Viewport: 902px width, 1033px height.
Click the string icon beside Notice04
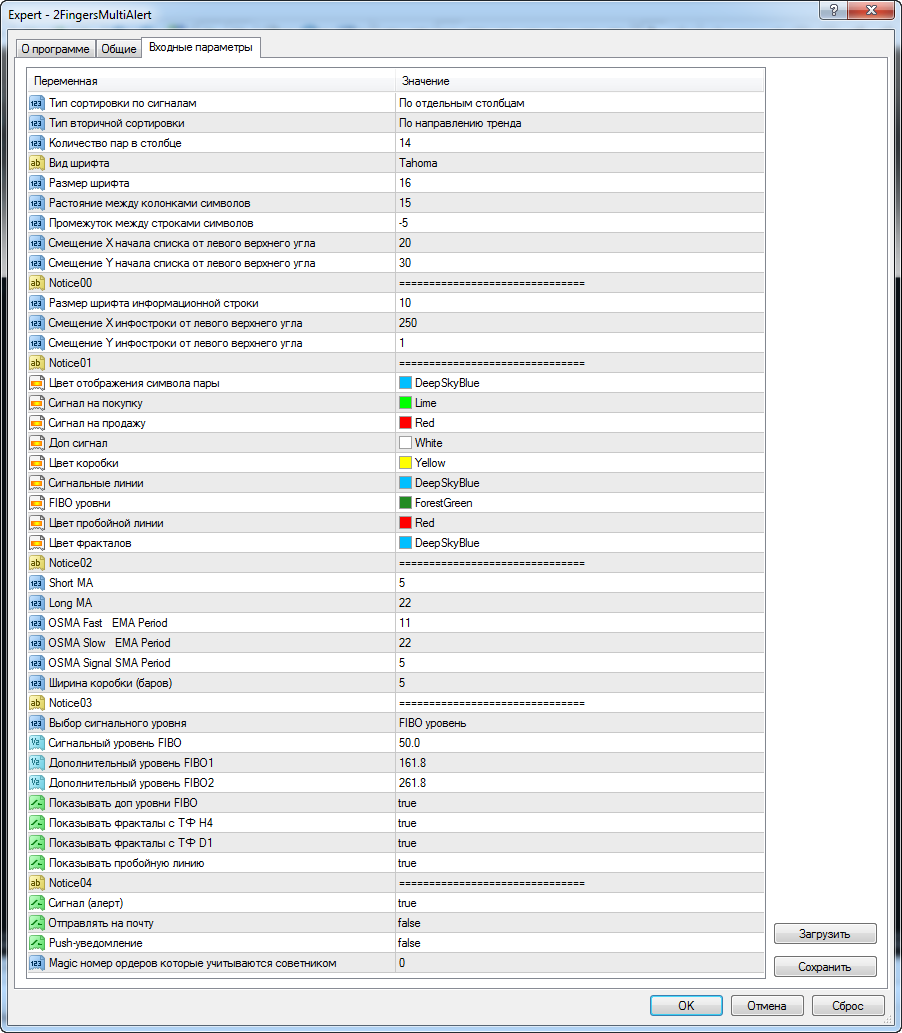coord(36,883)
